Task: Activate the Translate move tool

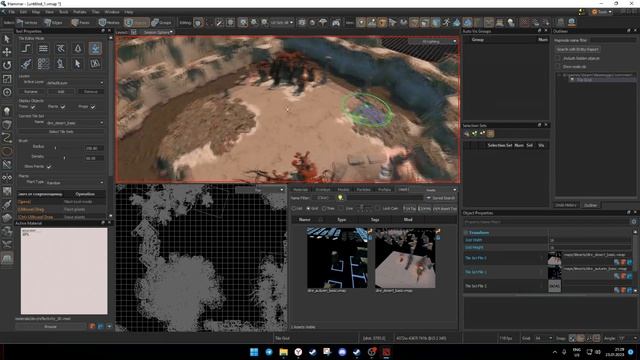Action: 7,52
